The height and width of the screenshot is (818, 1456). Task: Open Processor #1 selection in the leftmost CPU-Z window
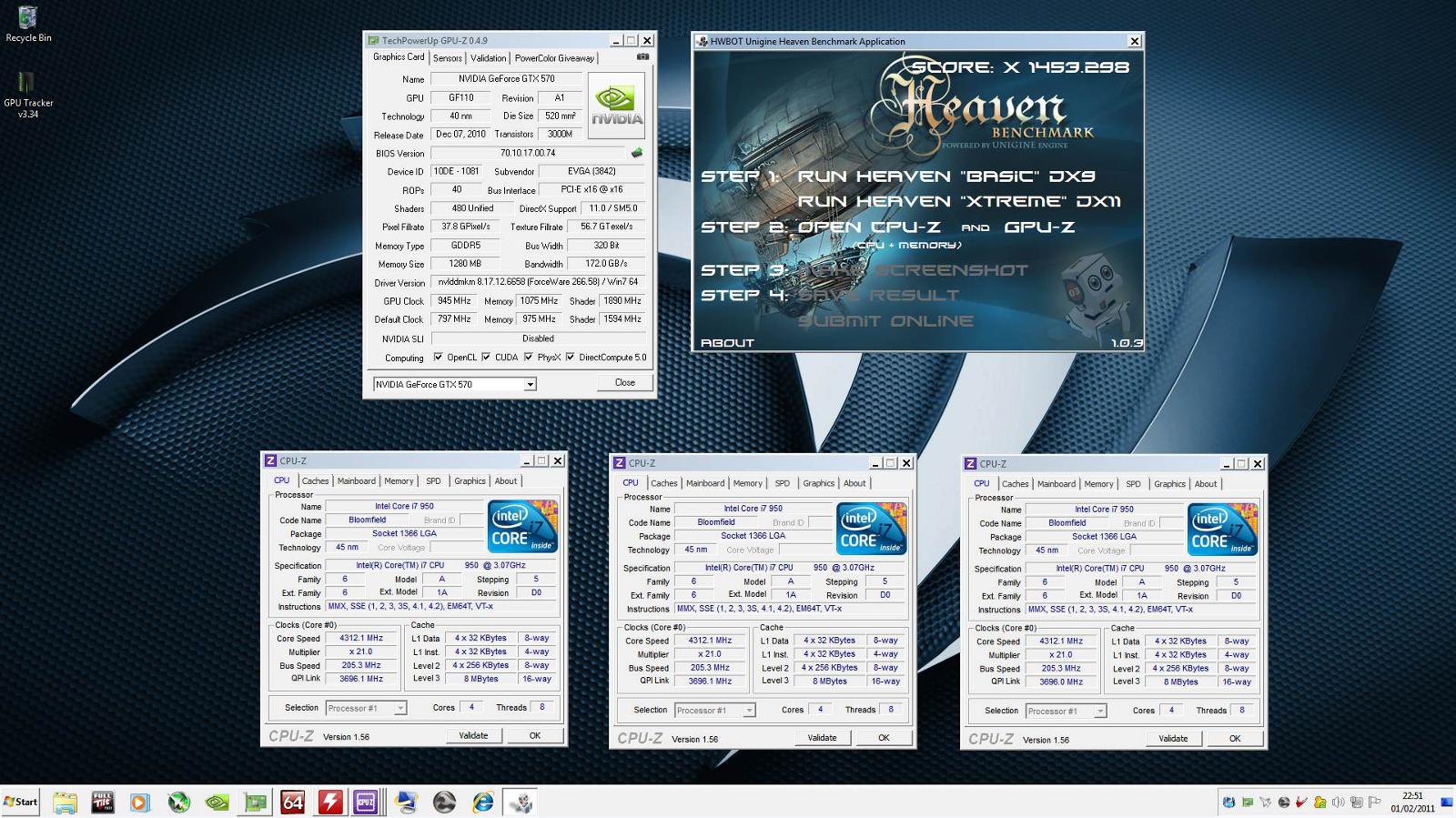pyautogui.click(x=366, y=708)
